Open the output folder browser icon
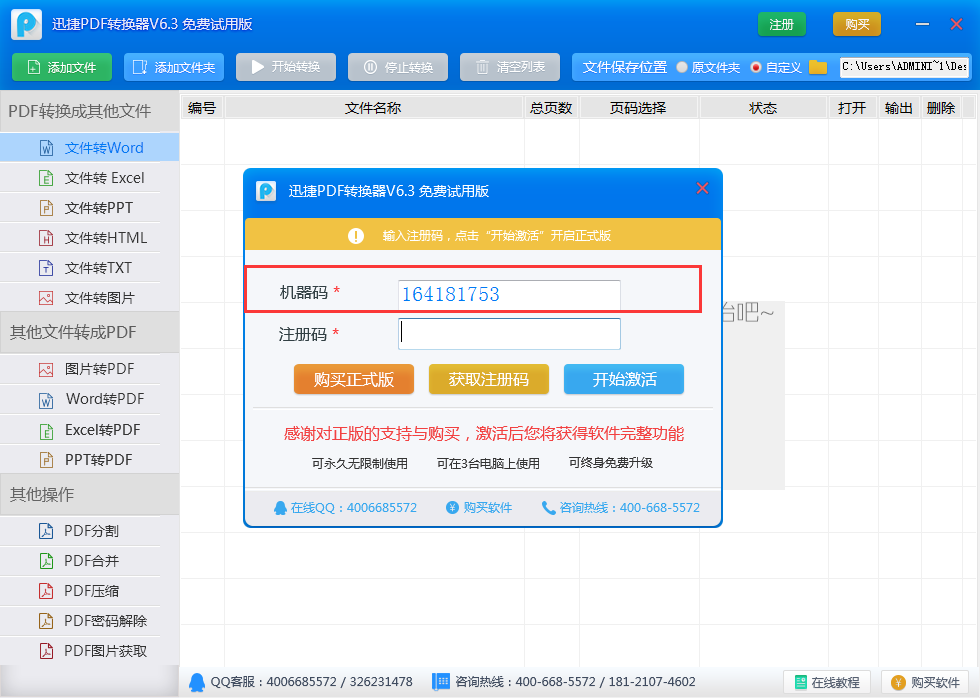Viewport: 980px width, 698px height. [818, 68]
